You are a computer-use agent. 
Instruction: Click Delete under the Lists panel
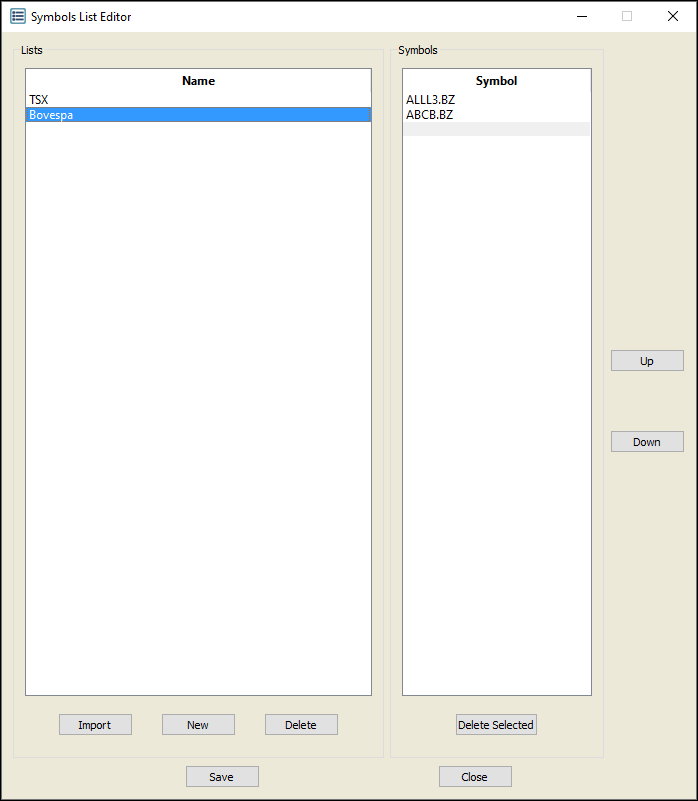point(301,725)
